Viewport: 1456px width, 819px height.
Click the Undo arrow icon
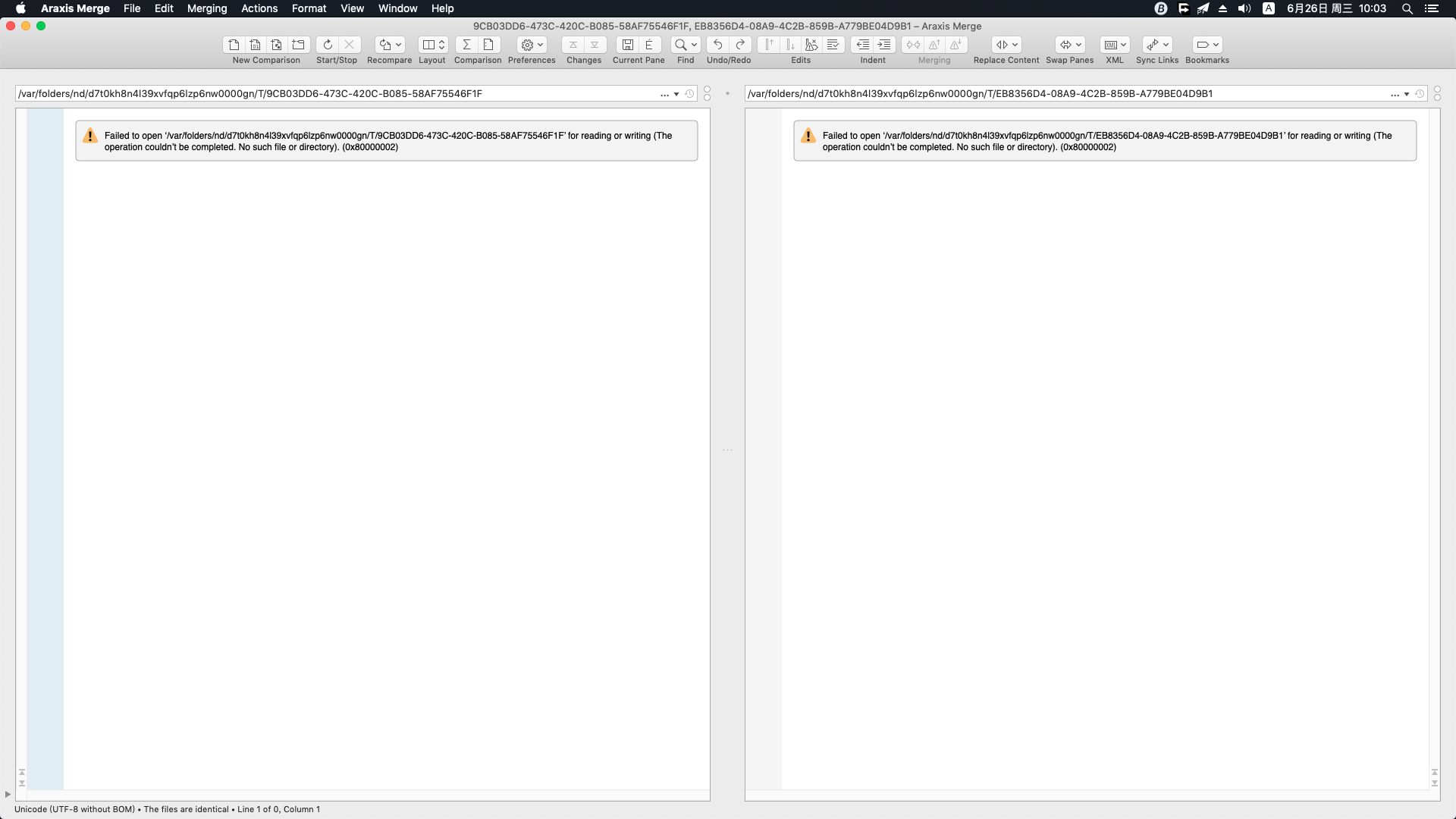click(x=717, y=45)
